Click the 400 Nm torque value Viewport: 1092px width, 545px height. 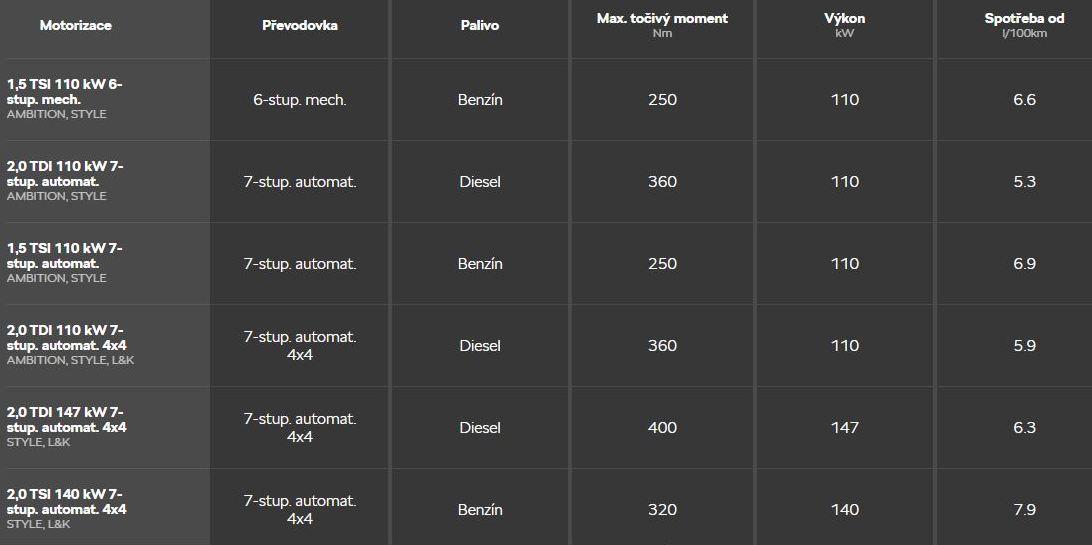tap(662, 428)
